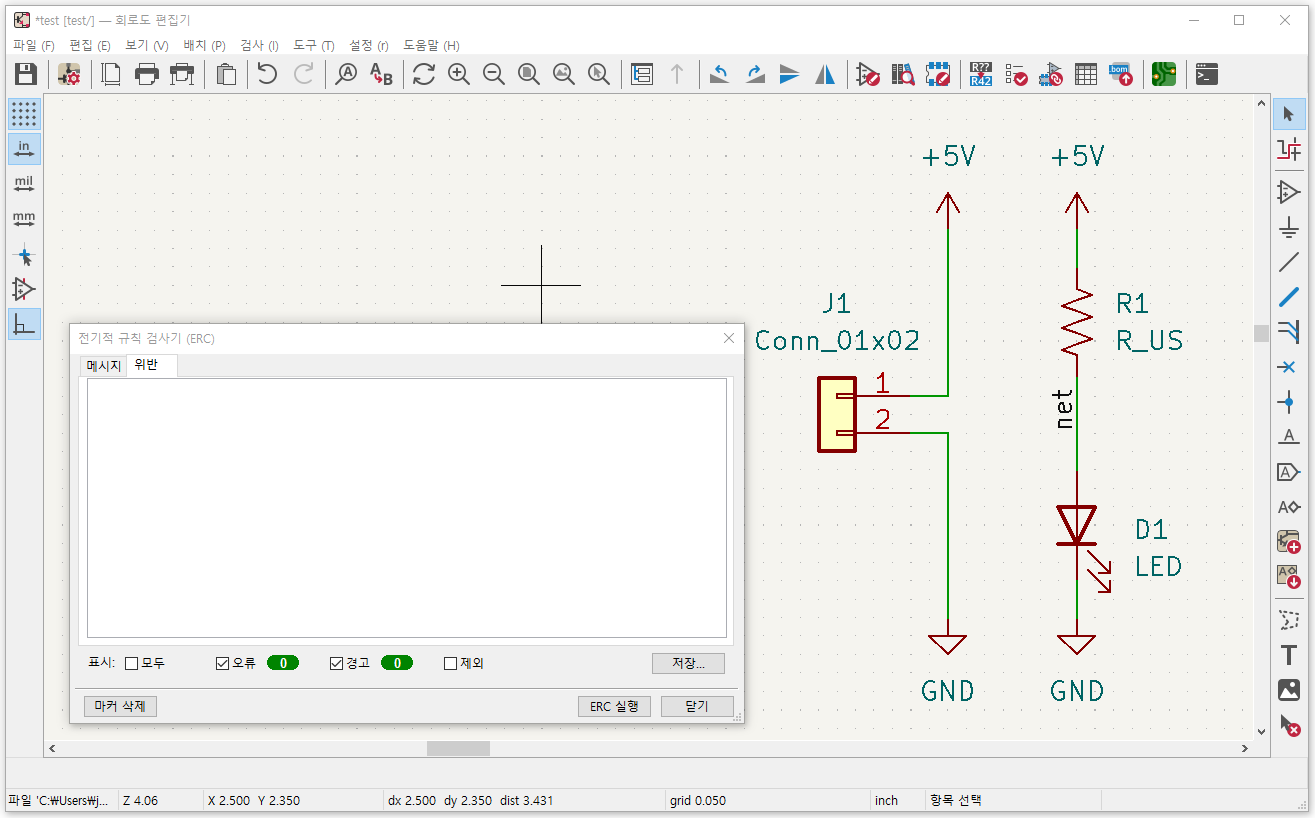Save the schematic with the floppy disk icon
The image size is (1315, 818).
[25, 74]
